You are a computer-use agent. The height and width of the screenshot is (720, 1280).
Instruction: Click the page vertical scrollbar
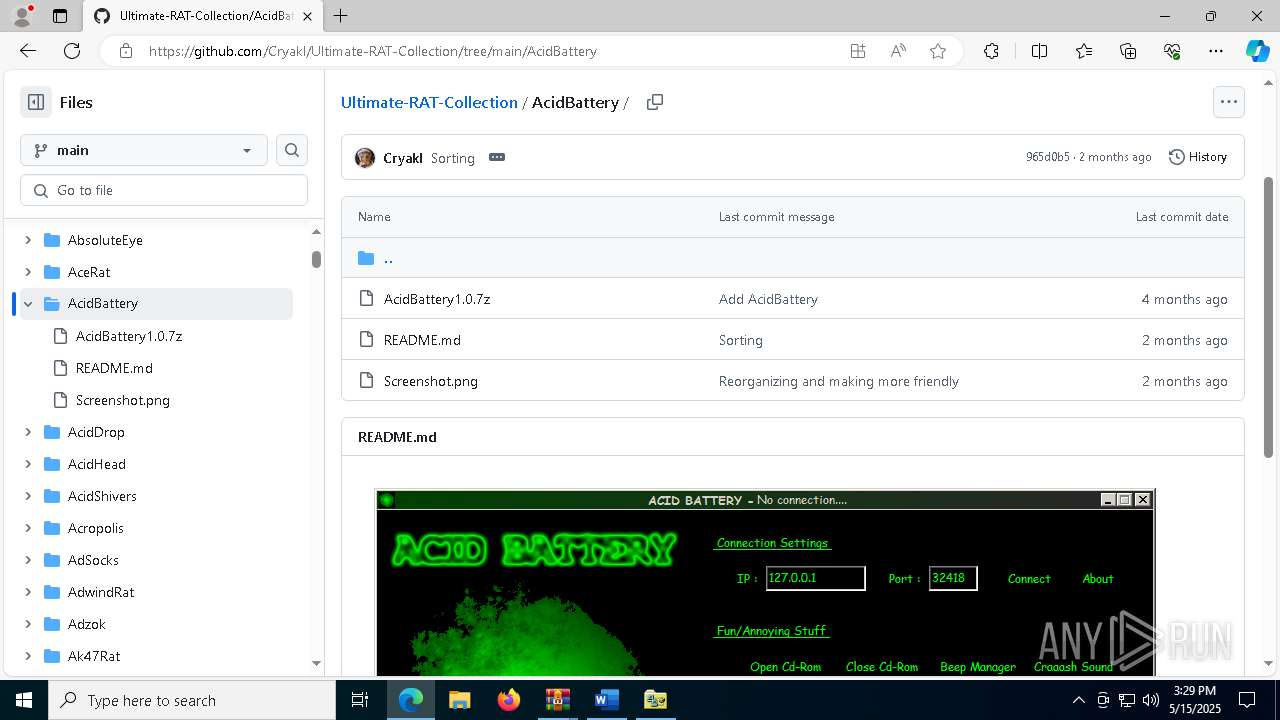coord(1269,317)
